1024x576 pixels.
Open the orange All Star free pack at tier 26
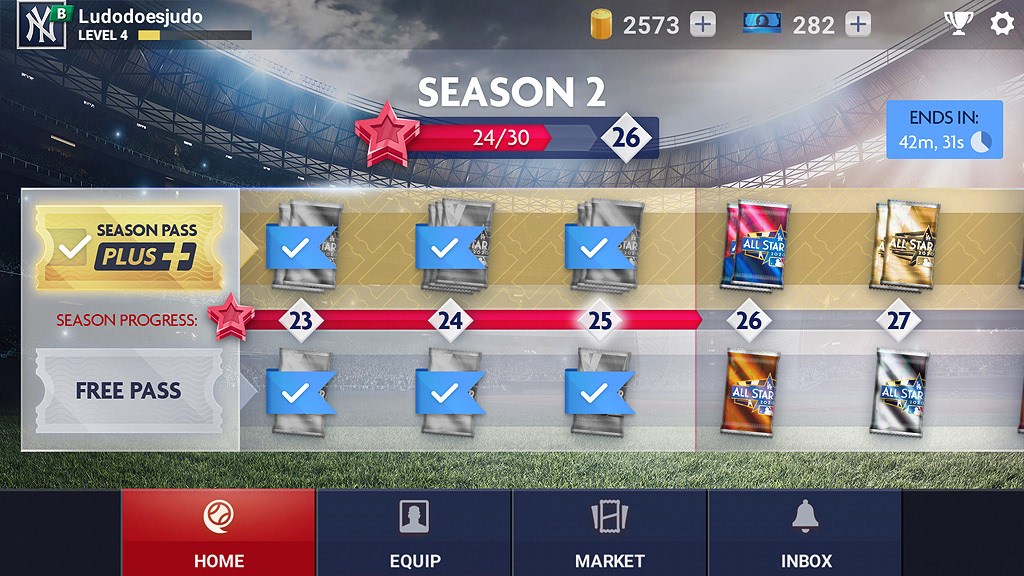(750, 392)
